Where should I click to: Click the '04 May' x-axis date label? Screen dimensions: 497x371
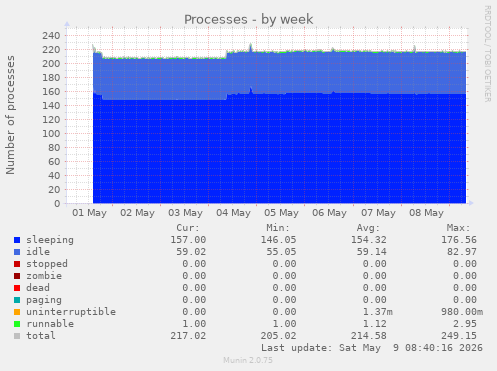233,213
